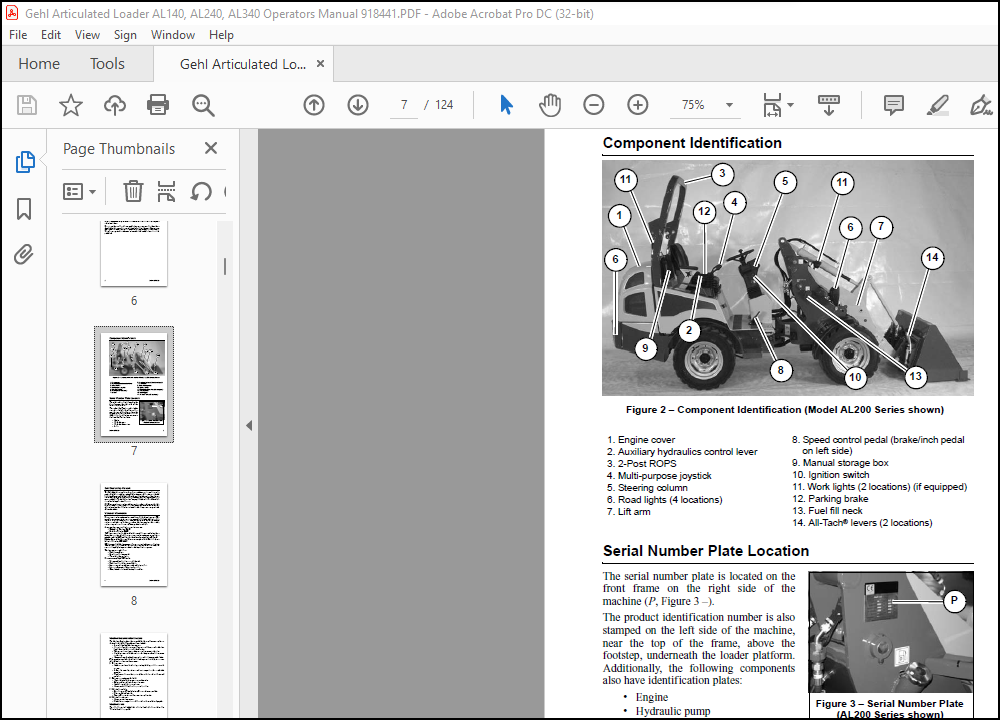Switch to the Home tab

click(39, 64)
